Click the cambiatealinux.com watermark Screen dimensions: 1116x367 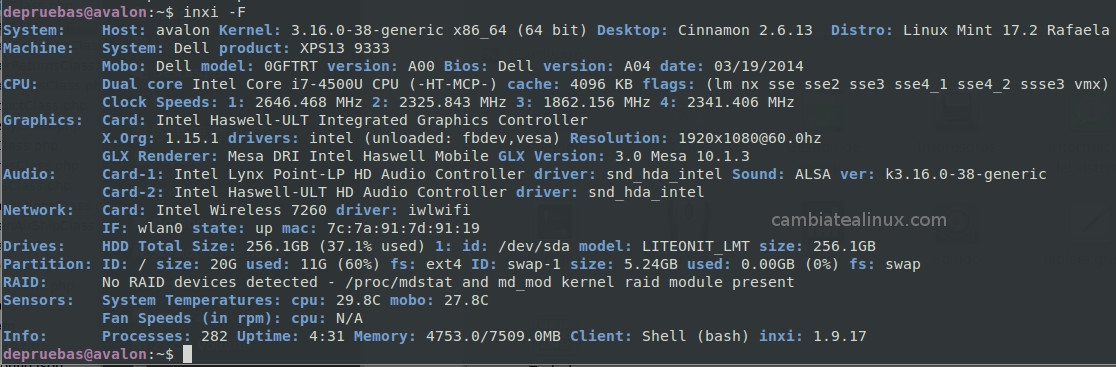click(x=859, y=220)
